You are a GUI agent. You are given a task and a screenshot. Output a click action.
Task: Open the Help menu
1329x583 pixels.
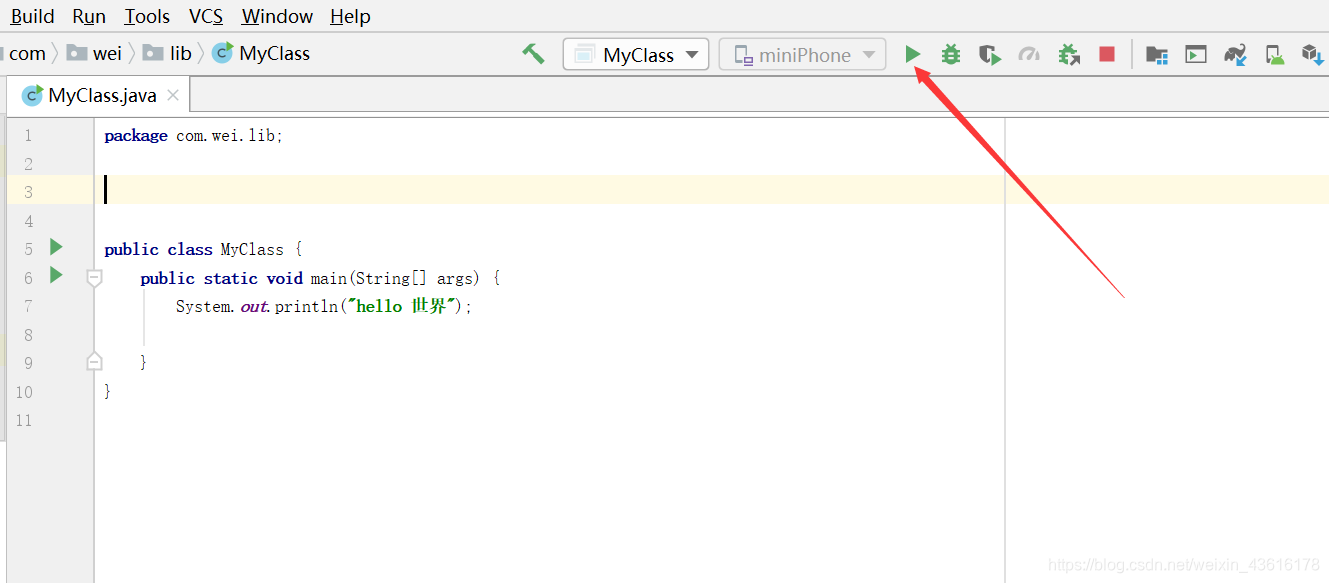click(x=350, y=16)
